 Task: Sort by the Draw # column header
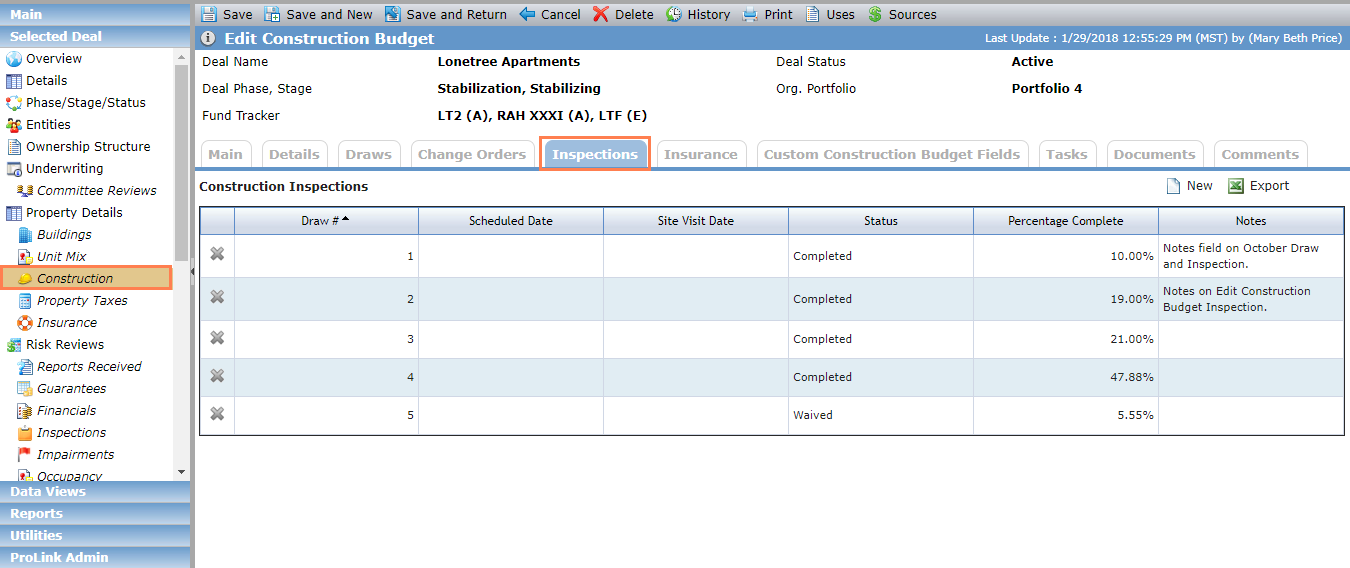point(326,221)
